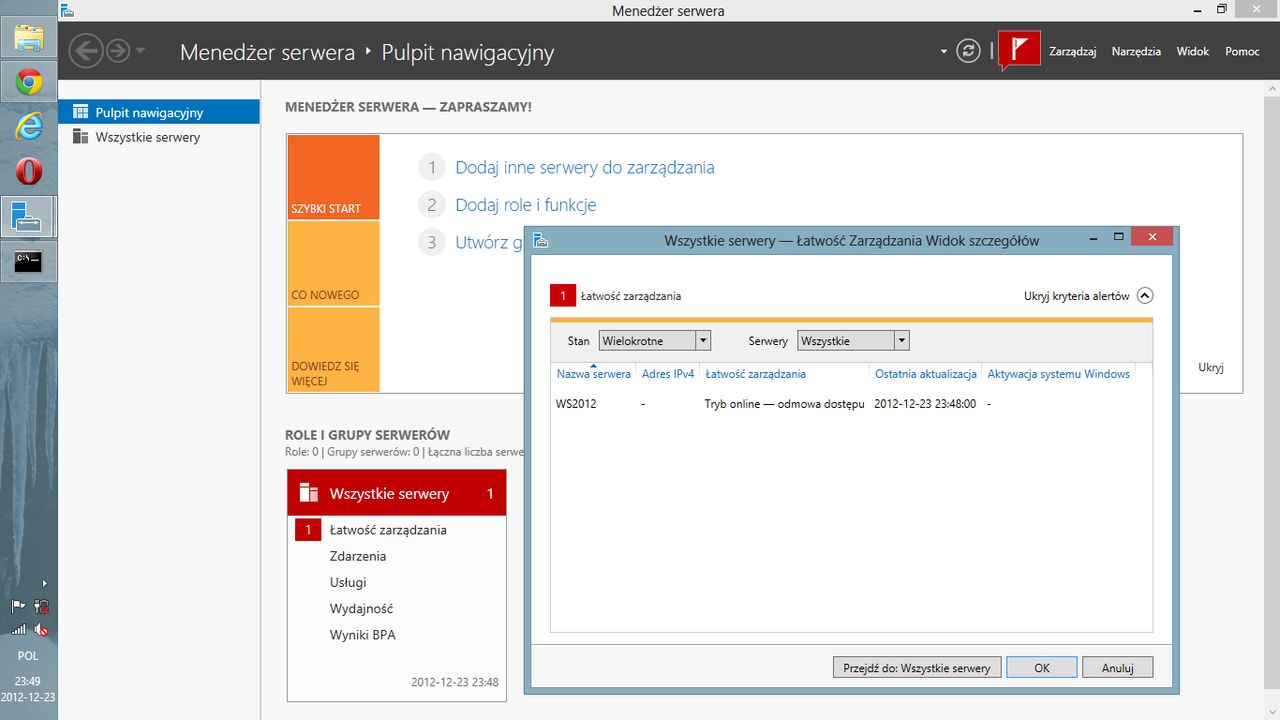Open the Narzędzia menu

point(1136,51)
